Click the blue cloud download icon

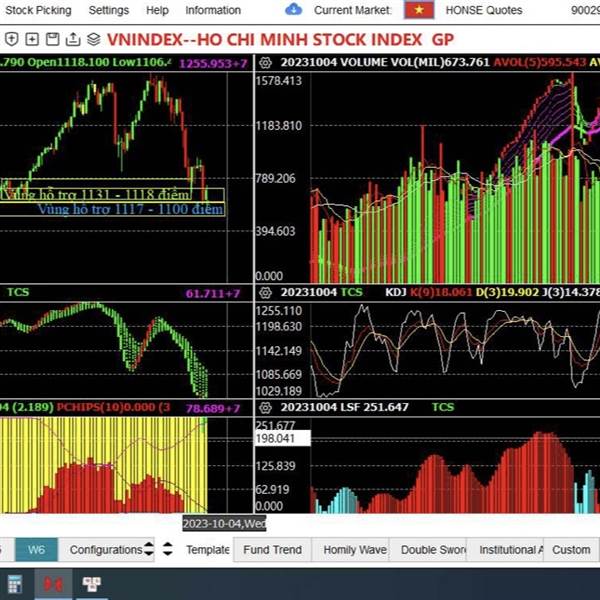tap(293, 10)
